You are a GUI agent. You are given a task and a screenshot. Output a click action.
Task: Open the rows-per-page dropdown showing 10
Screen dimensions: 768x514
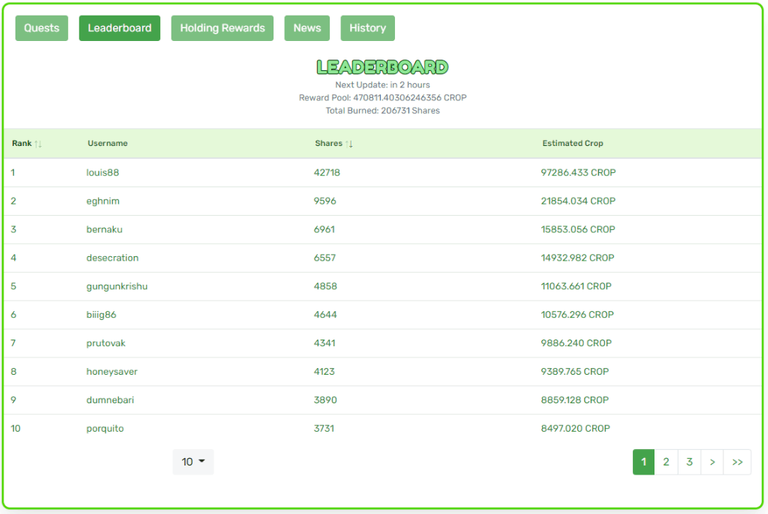click(193, 462)
